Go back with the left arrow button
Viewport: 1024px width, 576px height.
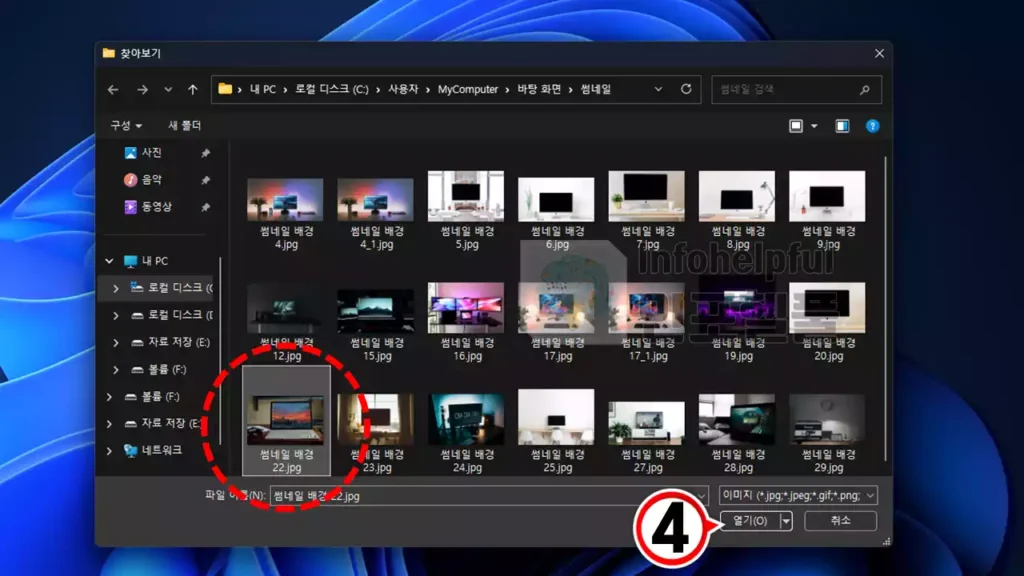[113, 89]
